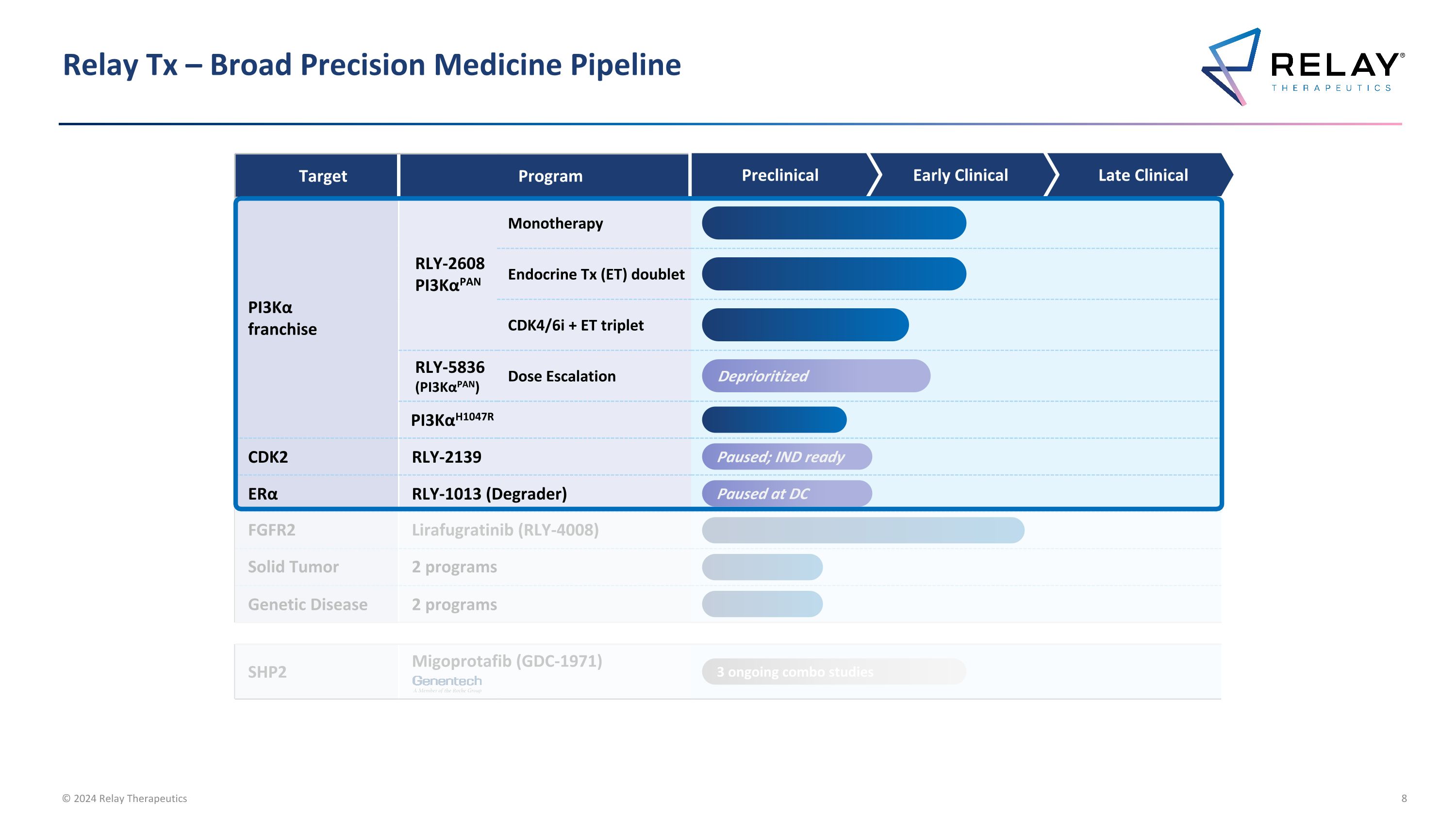This screenshot has height=819, width=1456.
Task: Click the Endocrine Tx doublet progress bar
Action: 833,274
